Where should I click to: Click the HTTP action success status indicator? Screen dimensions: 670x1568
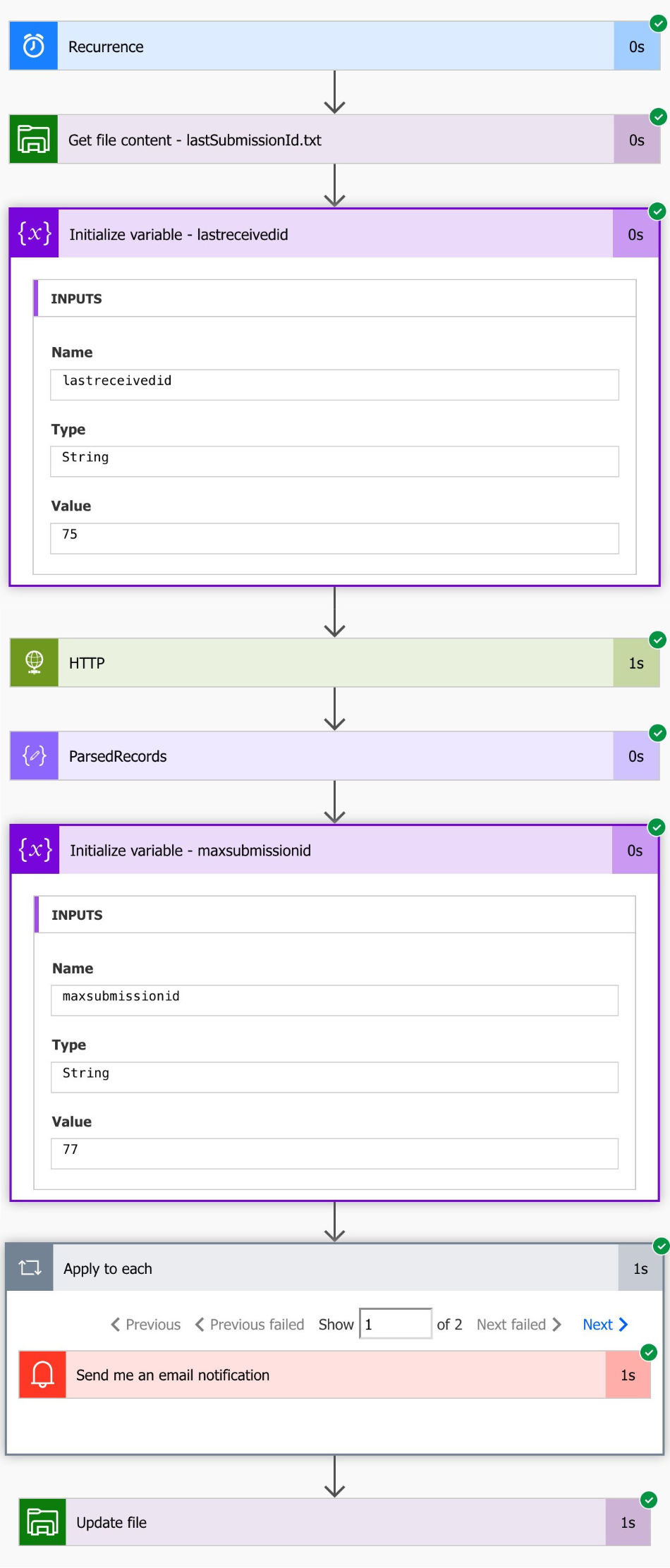(657, 640)
